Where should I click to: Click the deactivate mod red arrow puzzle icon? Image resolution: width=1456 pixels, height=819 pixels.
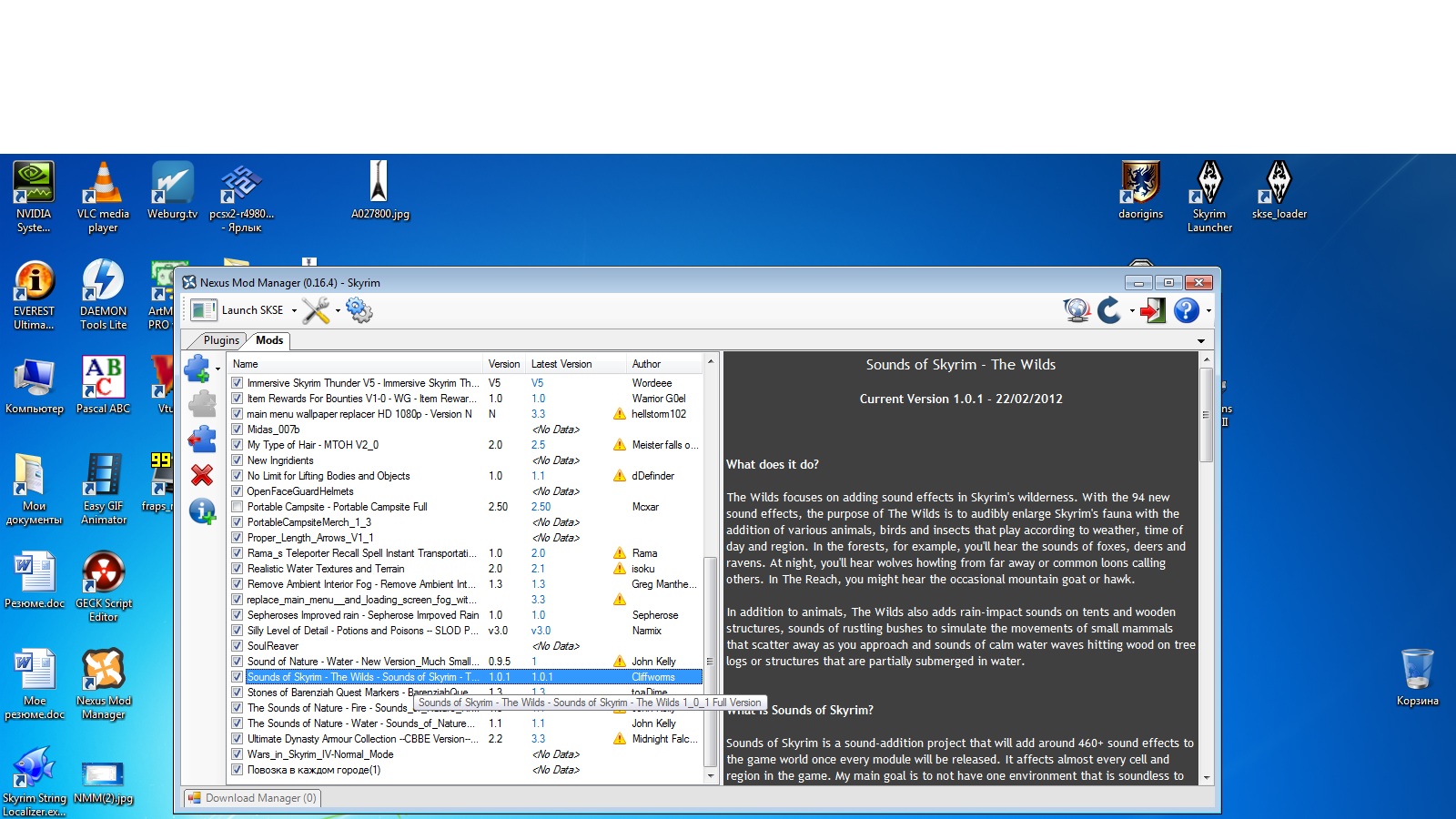202,440
